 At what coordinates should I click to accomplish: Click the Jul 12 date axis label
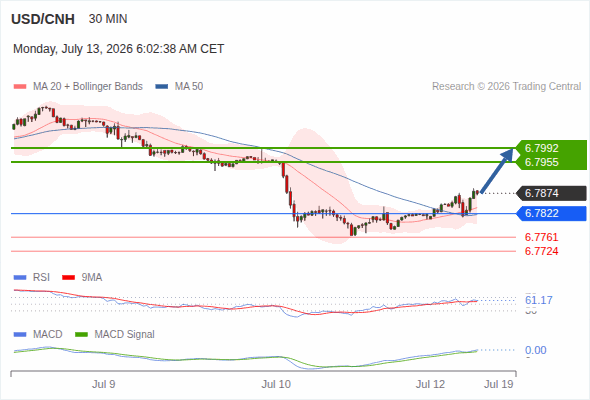[430, 384]
